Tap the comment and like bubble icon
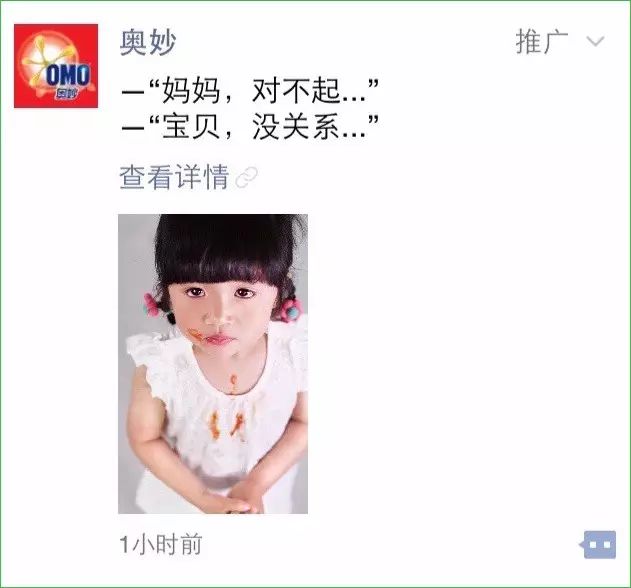The image size is (631, 588). tap(598, 545)
